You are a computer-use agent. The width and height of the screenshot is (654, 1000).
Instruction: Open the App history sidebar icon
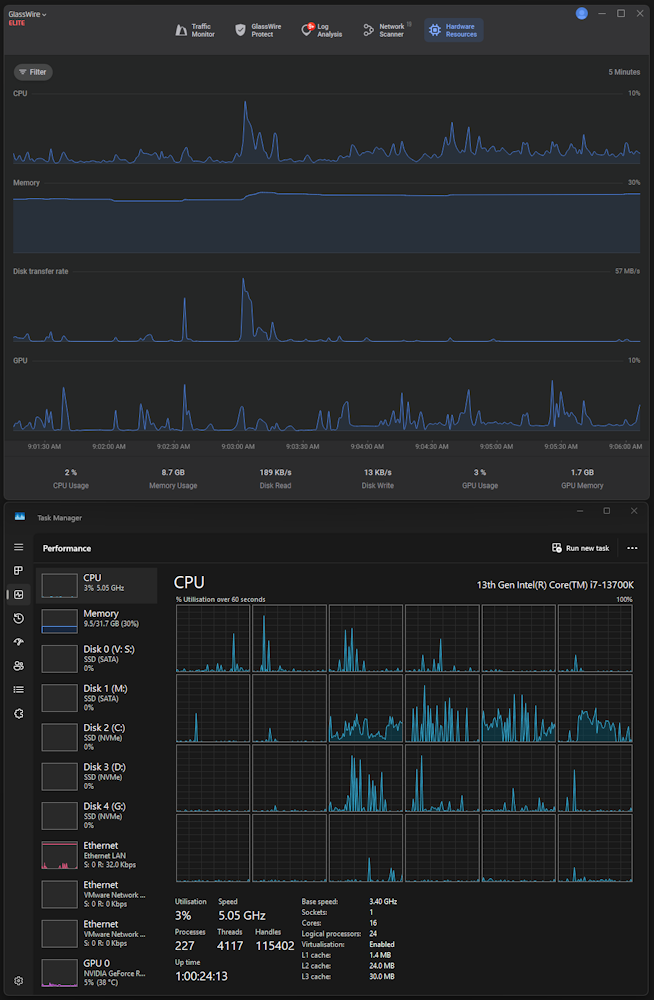pyautogui.click(x=19, y=618)
